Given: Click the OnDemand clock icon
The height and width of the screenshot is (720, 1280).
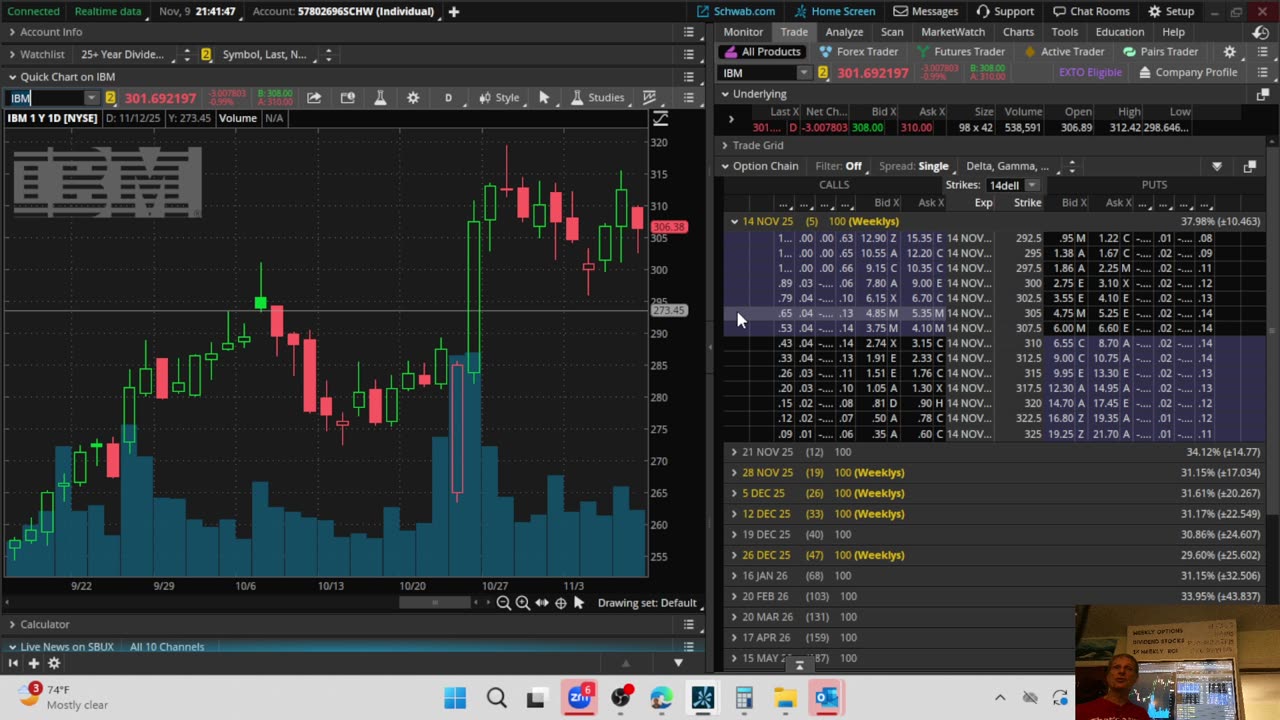Looking at the screenshot, I should click(1261, 32).
